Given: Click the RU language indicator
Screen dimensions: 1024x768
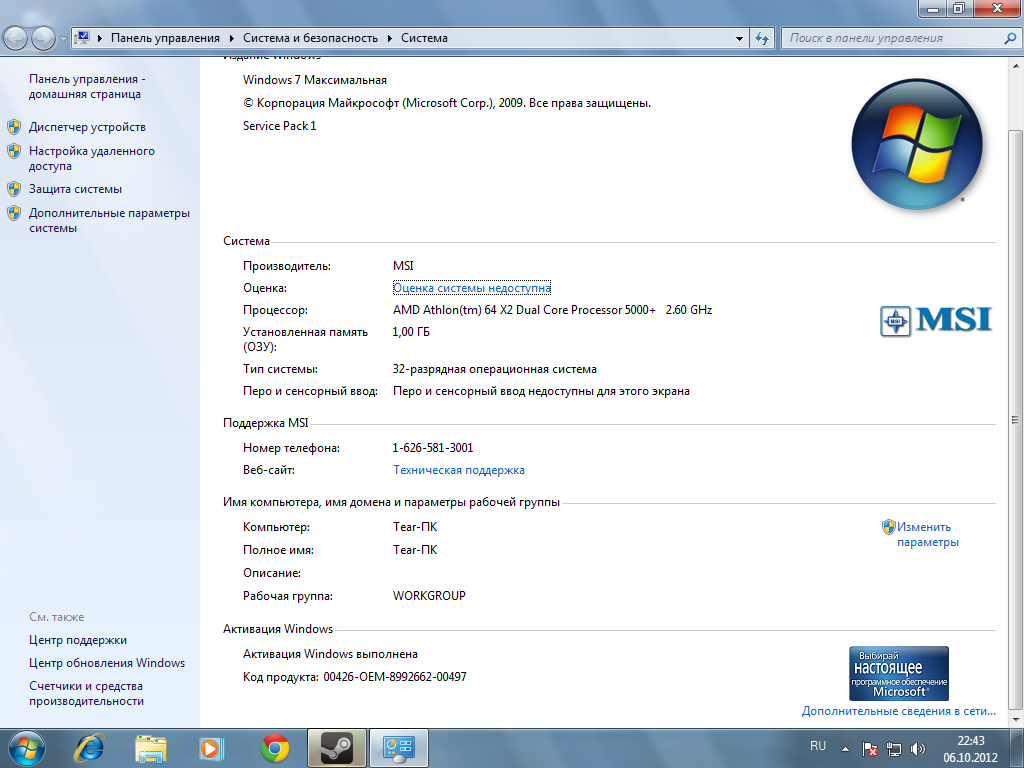Looking at the screenshot, I should [818, 746].
